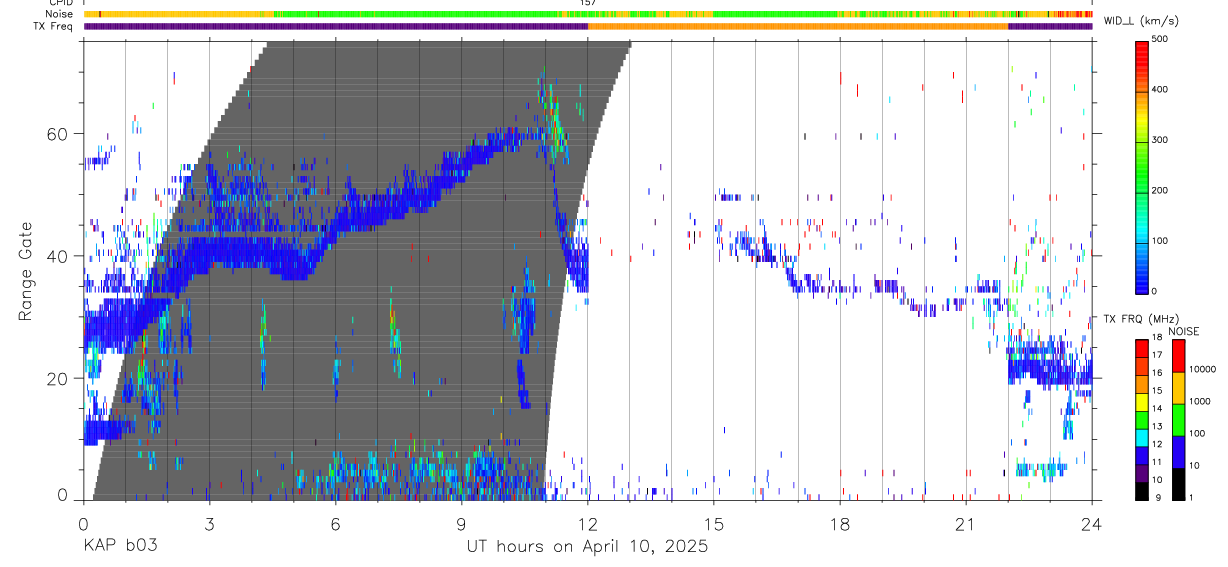The image size is (1228, 567).
Task: Click the red segment of the NOISE colorbar
Action: tap(1178, 356)
